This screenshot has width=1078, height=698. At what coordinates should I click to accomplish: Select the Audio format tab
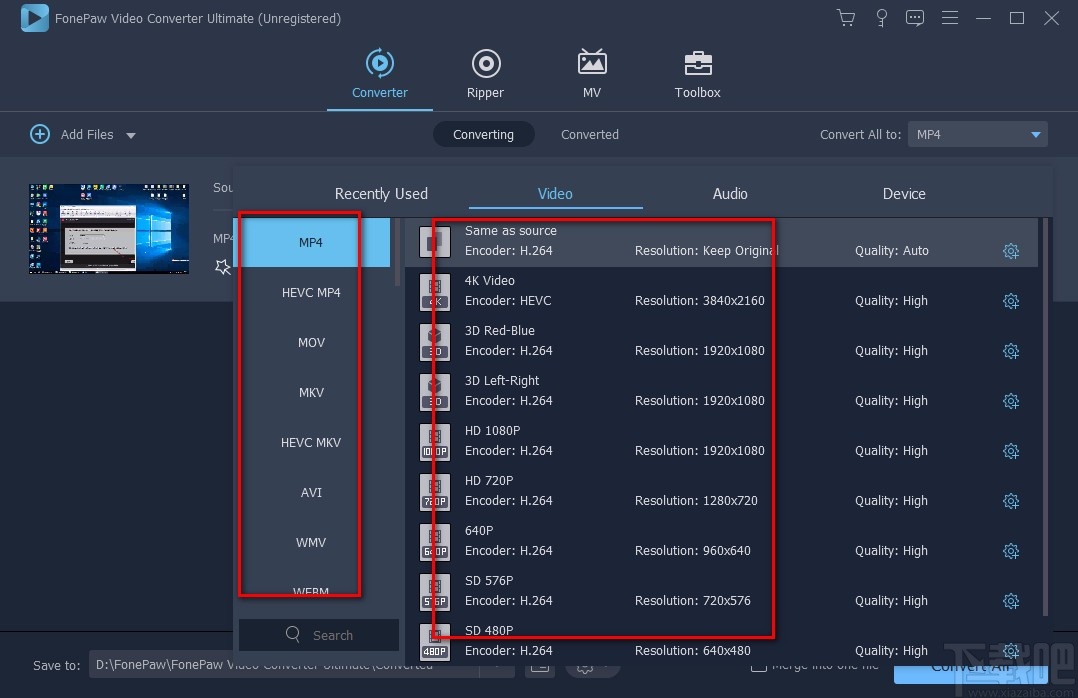click(730, 194)
